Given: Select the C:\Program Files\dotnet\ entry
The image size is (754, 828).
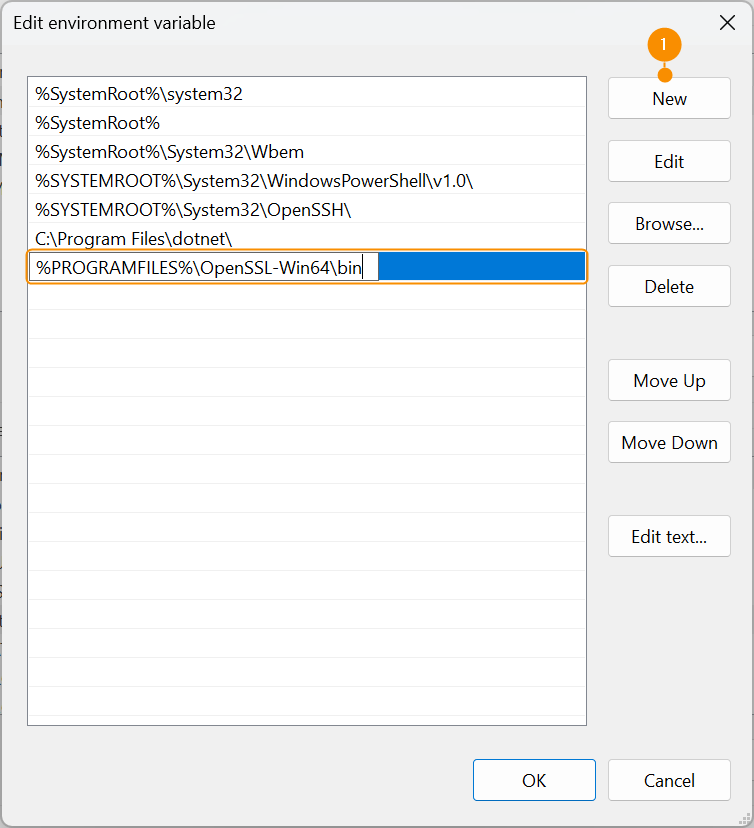Looking at the screenshot, I should click(x=134, y=239).
